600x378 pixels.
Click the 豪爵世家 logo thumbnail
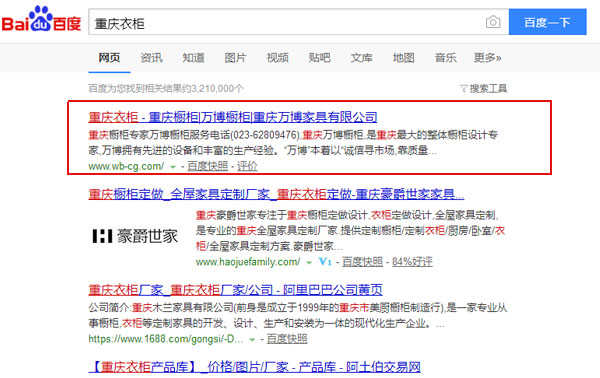tap(135, 236)
